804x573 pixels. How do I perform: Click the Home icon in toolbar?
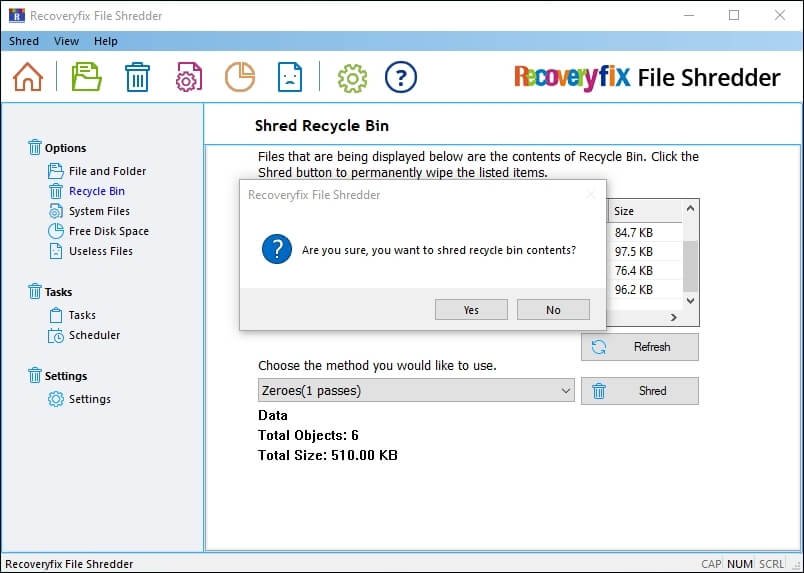coord(28,77)
